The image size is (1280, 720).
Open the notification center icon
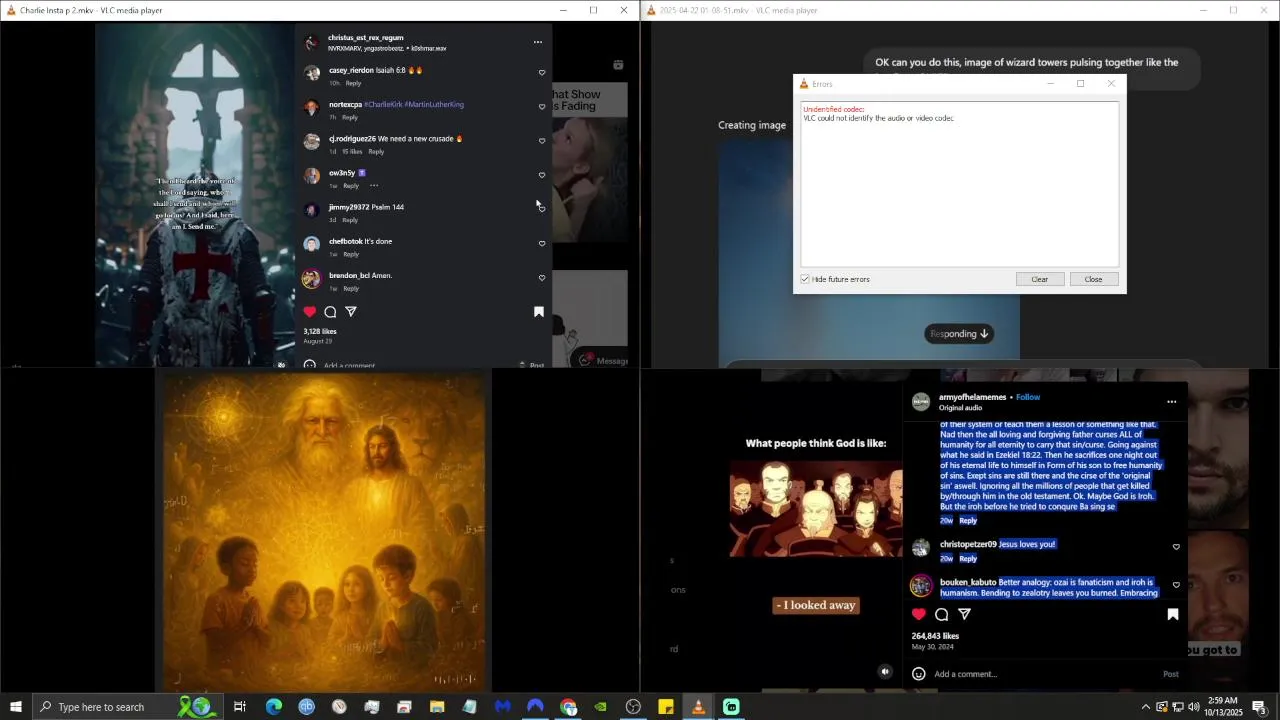(1259, 707)
